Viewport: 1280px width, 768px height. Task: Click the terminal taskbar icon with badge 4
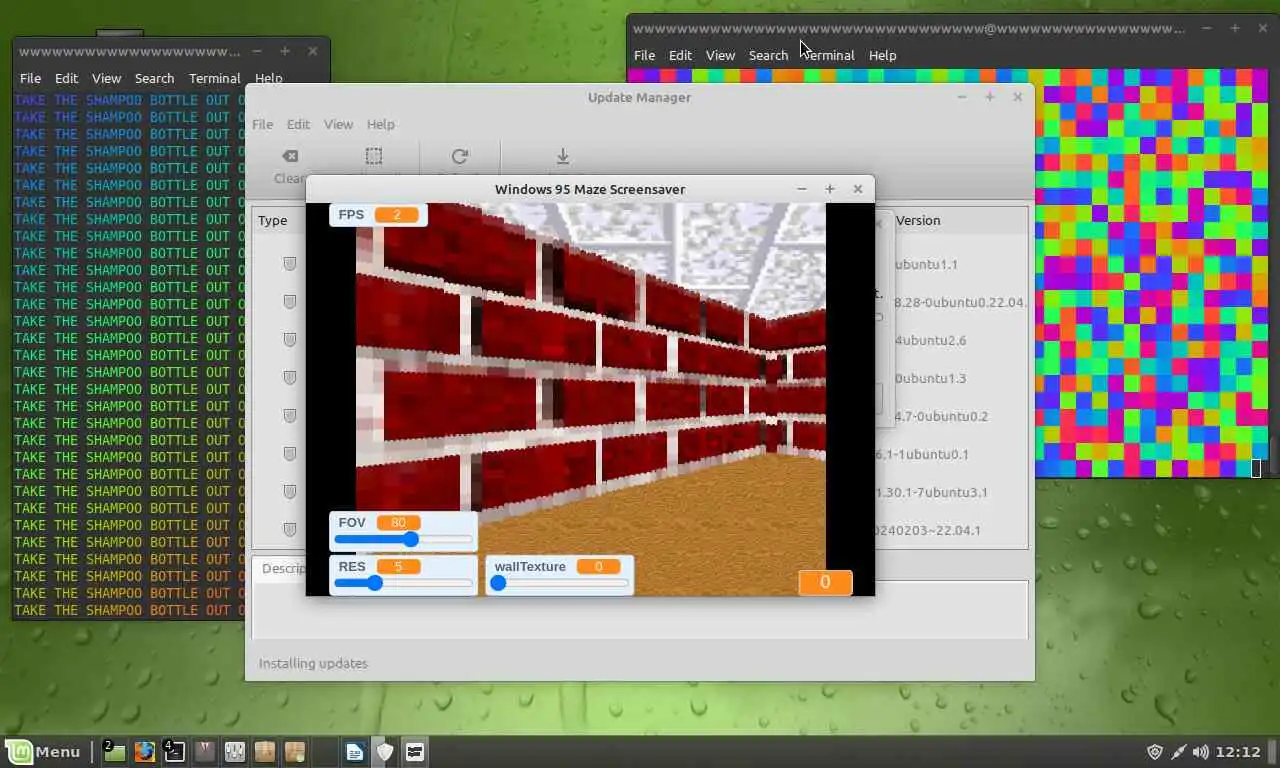(x=174, y=751)
